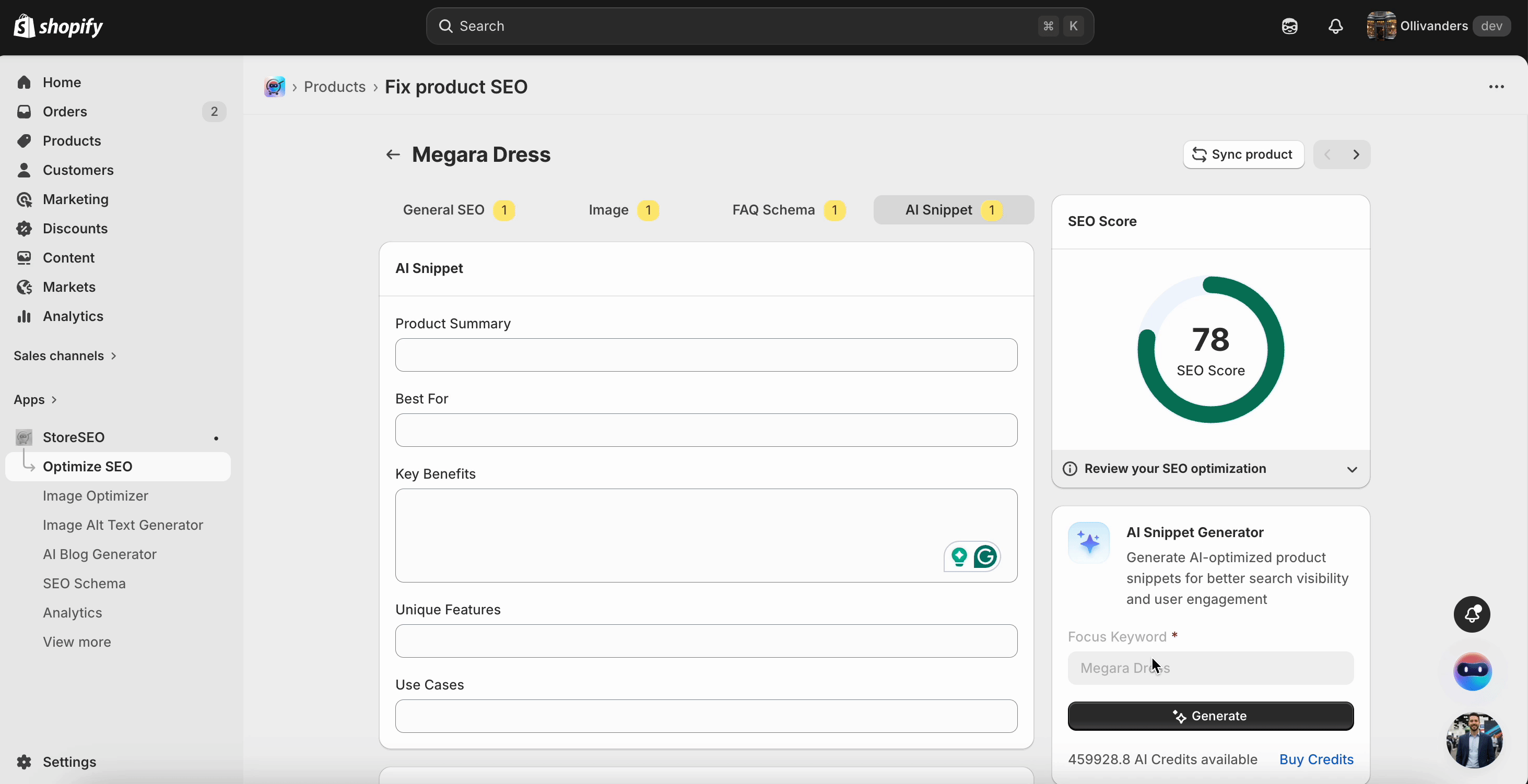Select the Products icon in the sidebar
The height and width of the screenshot is (784, 1528).
25,140
